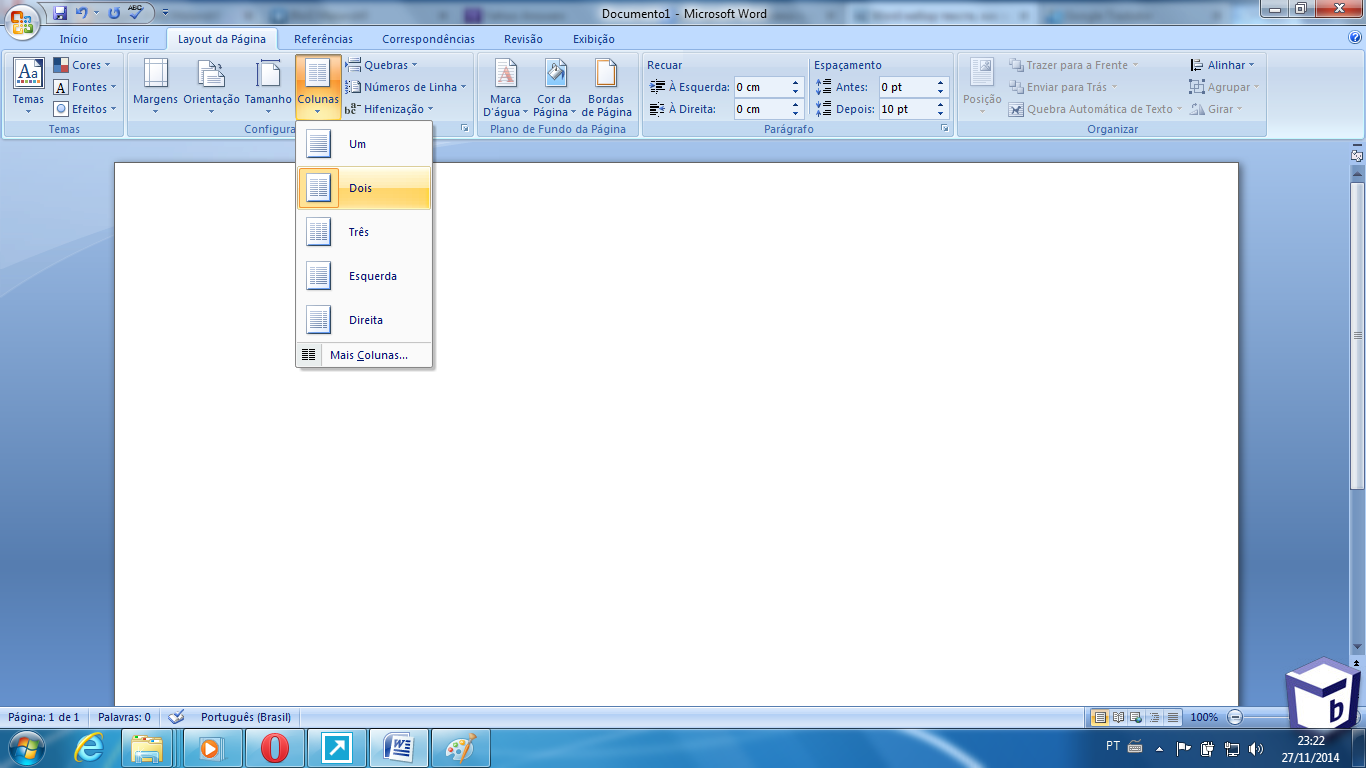Open Números de Linha dropdown
The image size is (1366, 768).
(406, 87)
